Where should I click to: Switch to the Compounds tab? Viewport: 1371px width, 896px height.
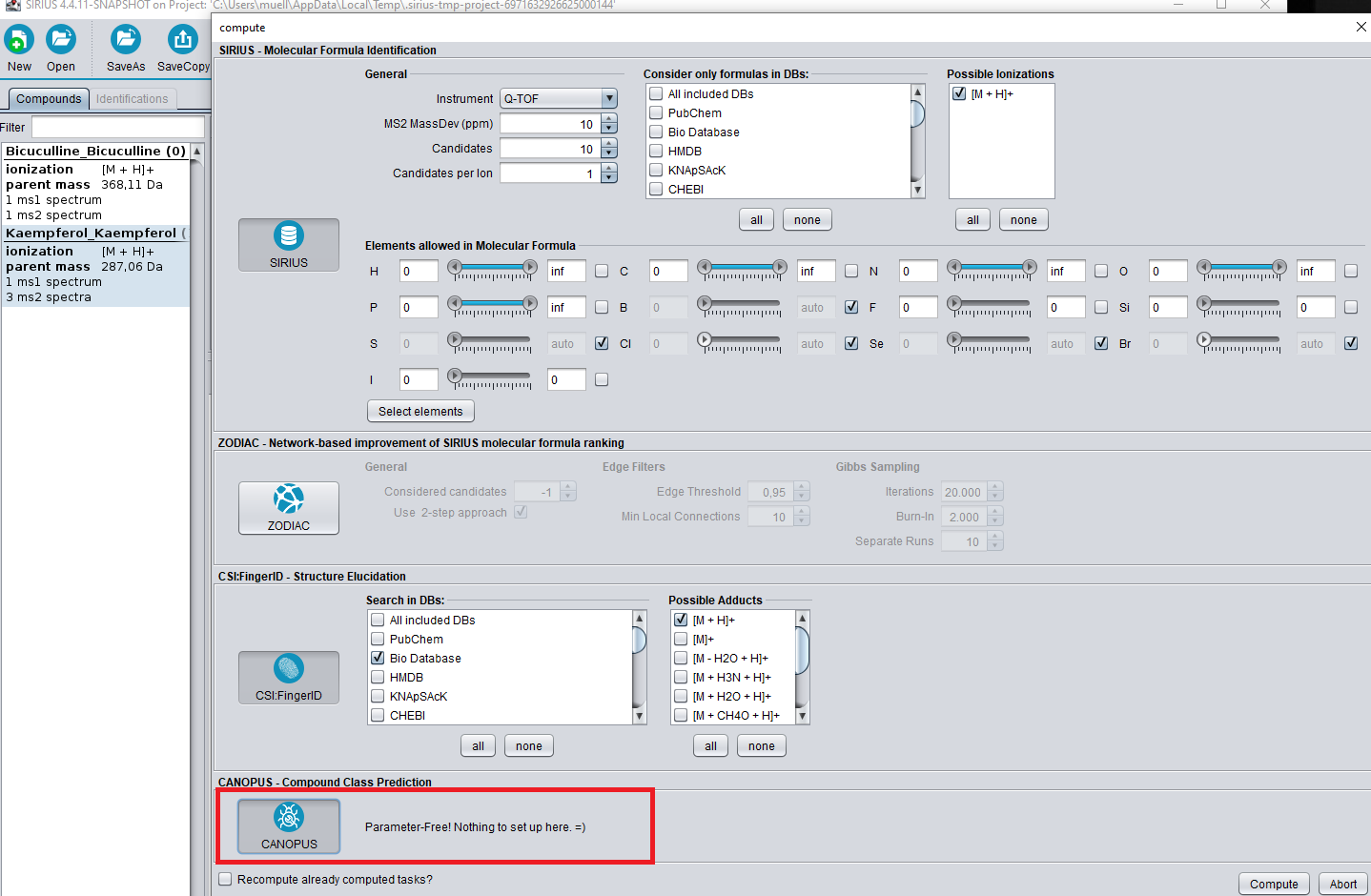tap(49, 99)
